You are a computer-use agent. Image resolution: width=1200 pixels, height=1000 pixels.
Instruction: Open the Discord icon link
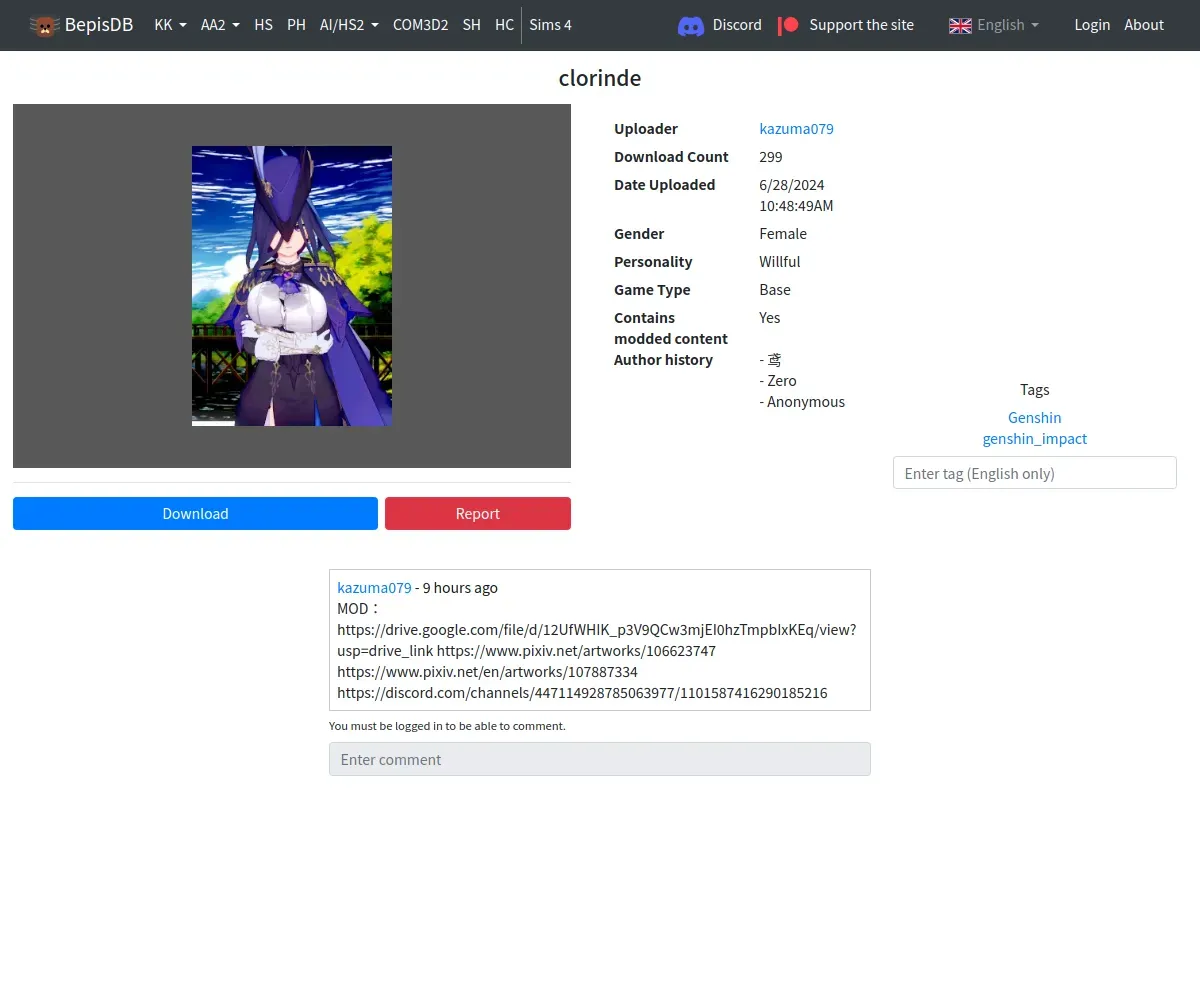[691, 25]
